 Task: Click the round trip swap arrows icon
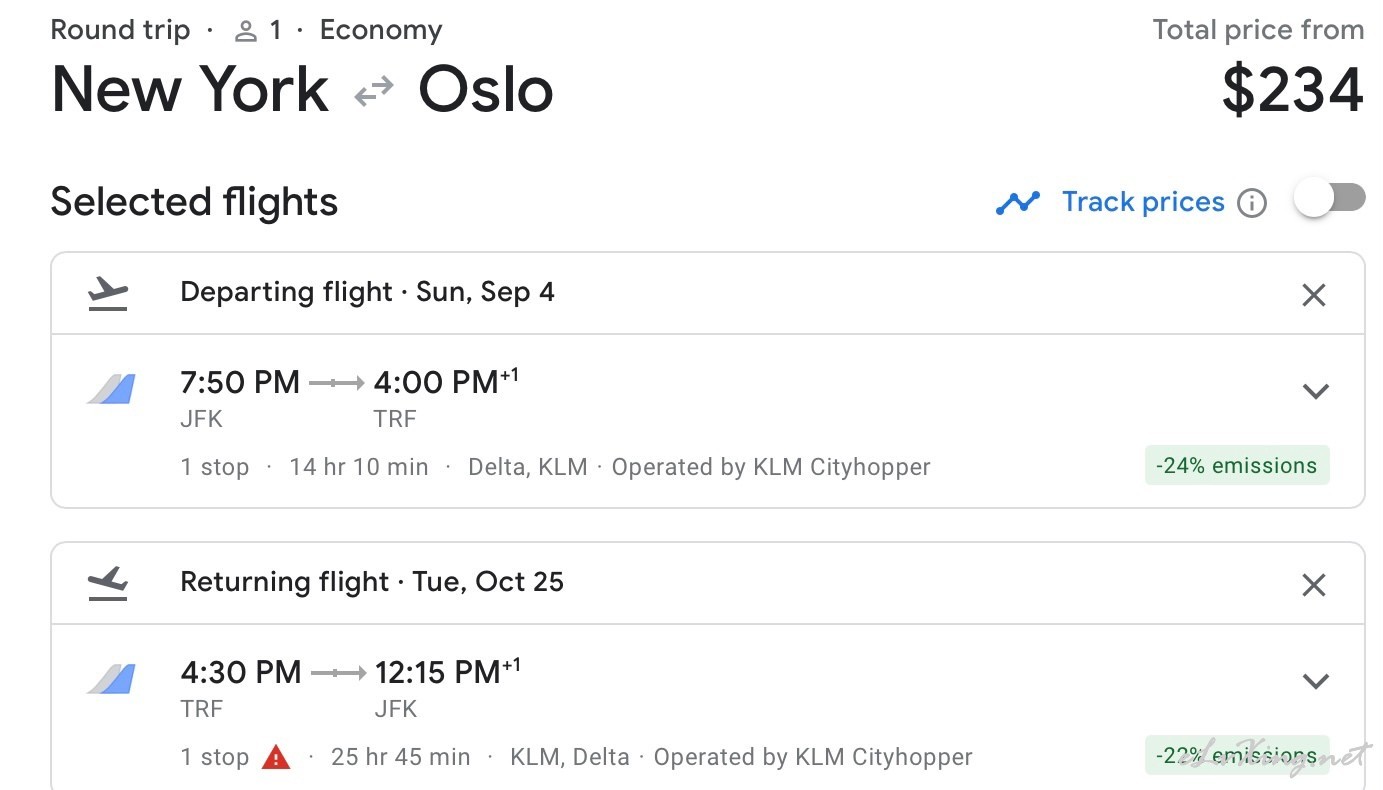(374, 93)
